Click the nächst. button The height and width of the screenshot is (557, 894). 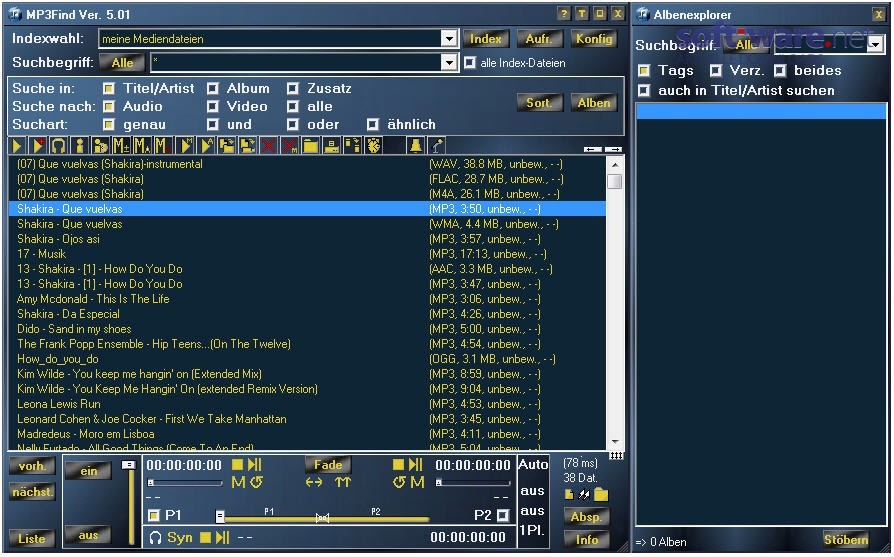(x=32, y=492)
